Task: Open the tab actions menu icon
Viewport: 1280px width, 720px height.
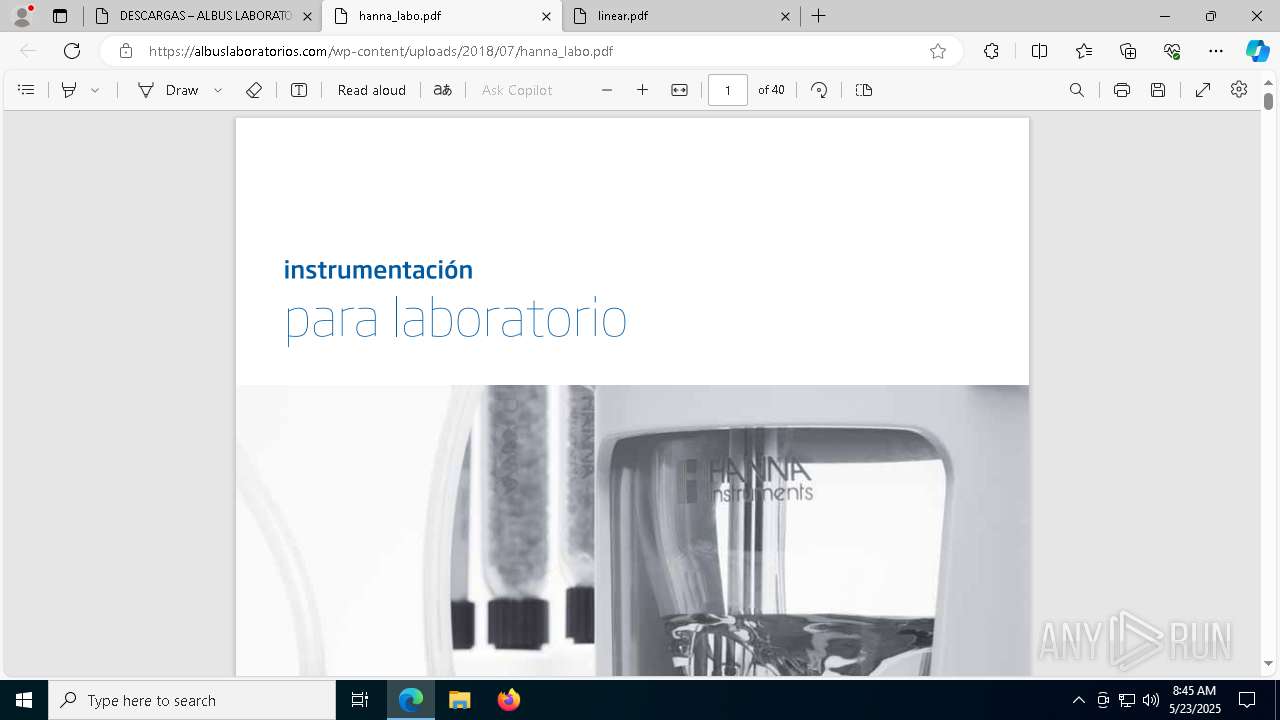Action: tap(60, 16)
